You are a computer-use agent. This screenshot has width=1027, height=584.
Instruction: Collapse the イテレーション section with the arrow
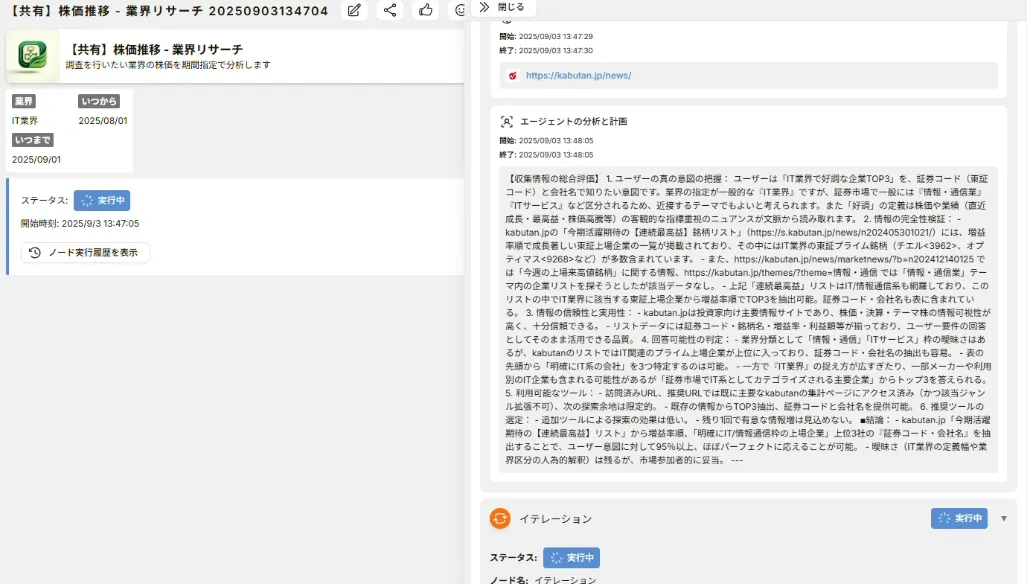click(1003, 518)
